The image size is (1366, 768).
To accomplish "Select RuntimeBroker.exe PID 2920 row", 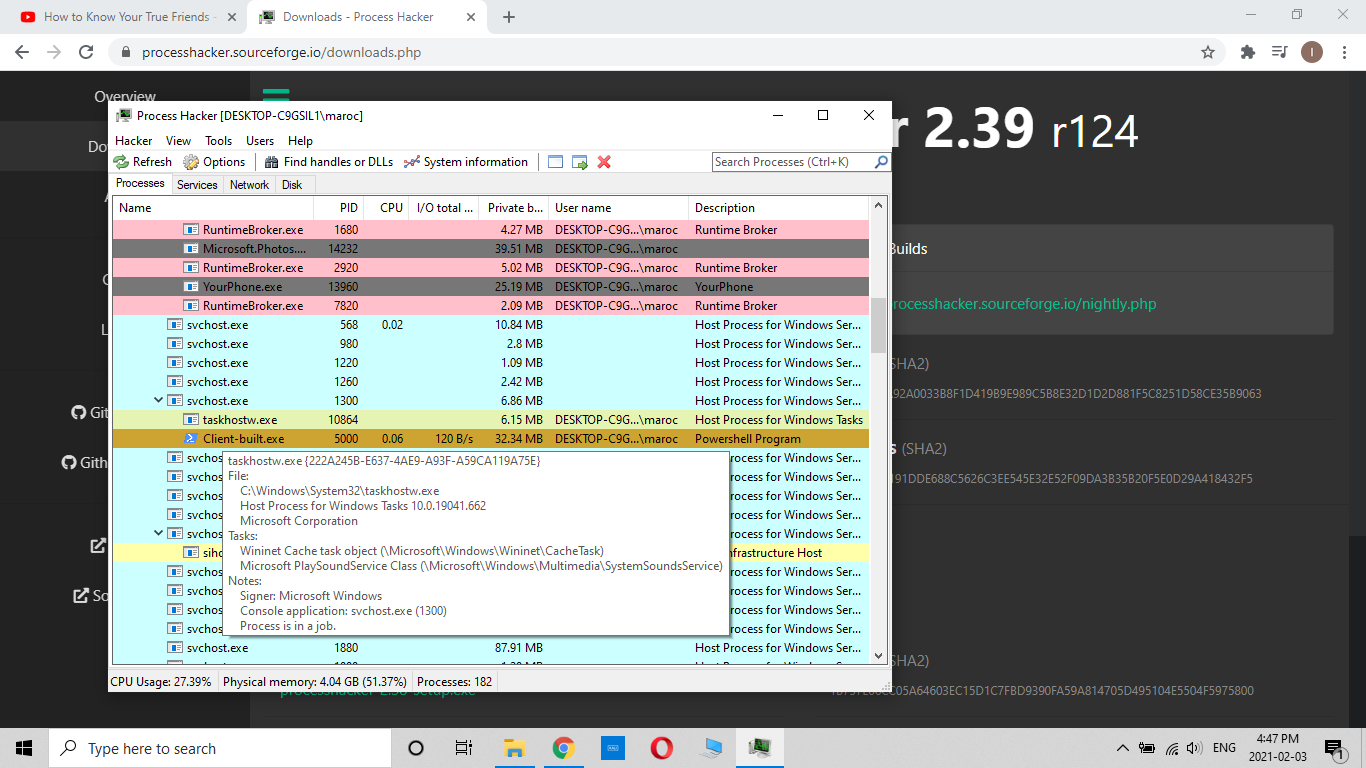I will (x=490, y=268).
